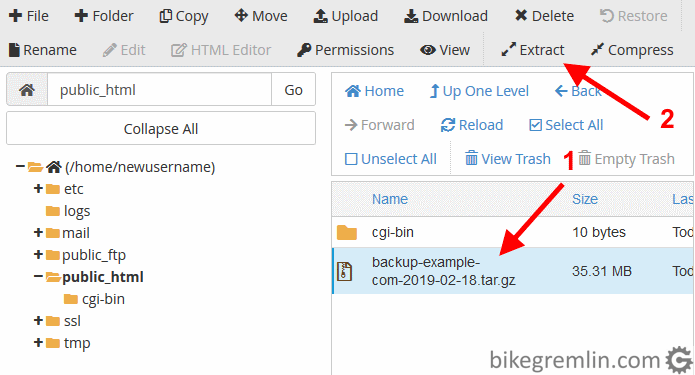The image size is (695, 375).
Task: Select public_html in the tree
Action: [x=103, y=277]
